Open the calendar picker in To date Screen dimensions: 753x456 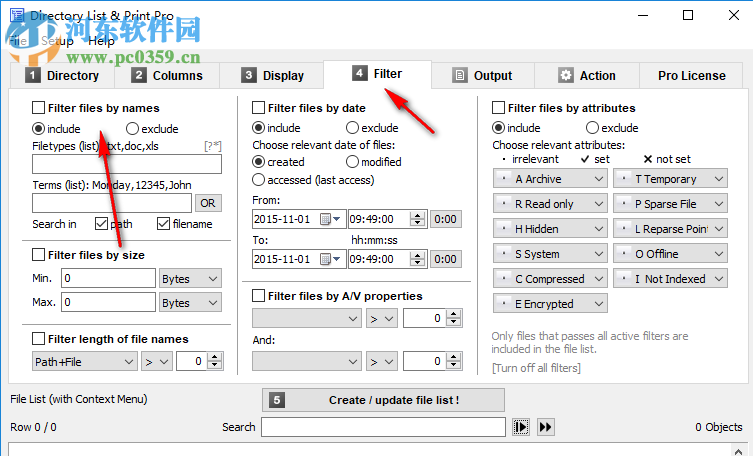330,259
